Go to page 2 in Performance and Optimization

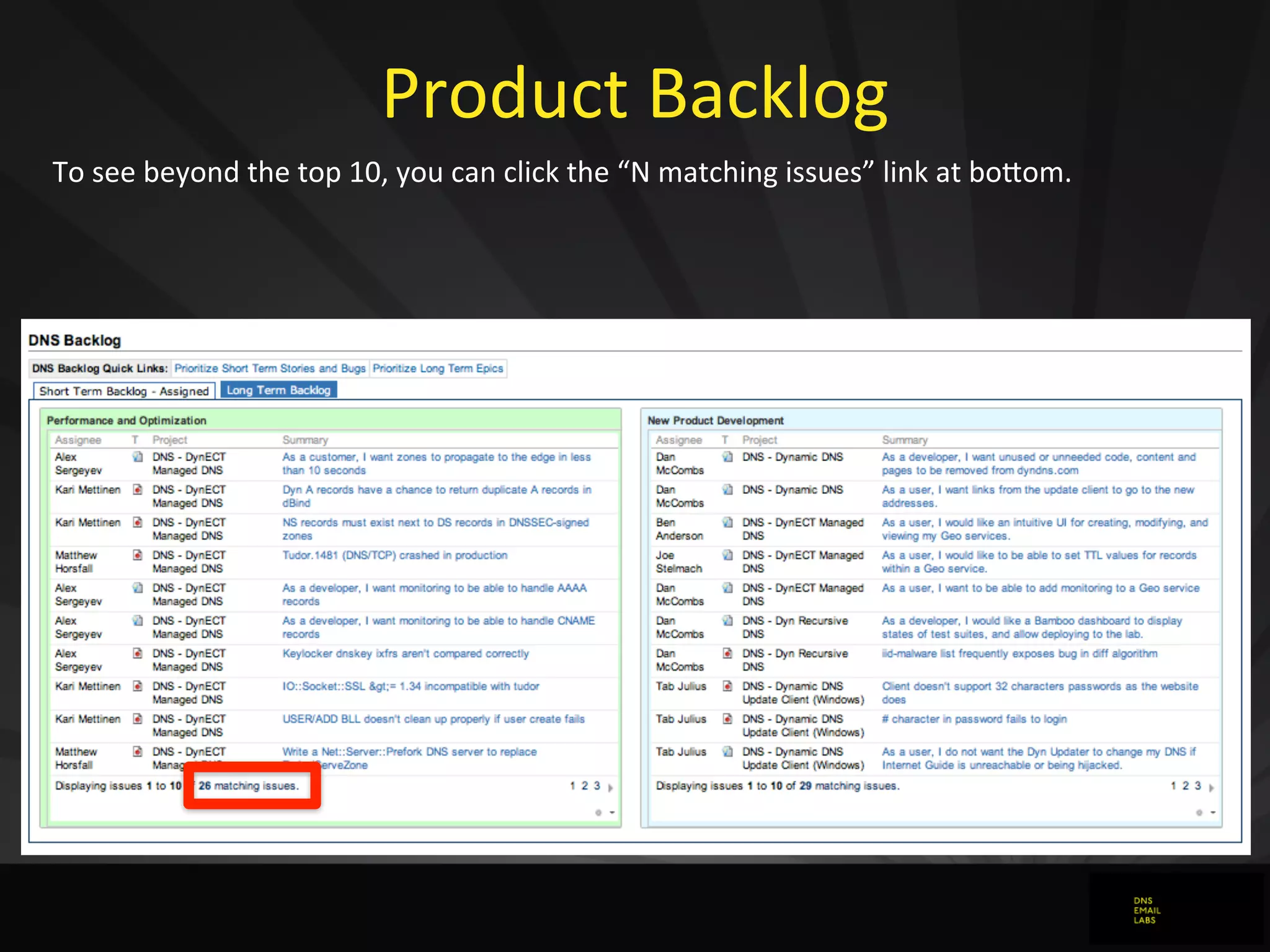tap(584, 786)
